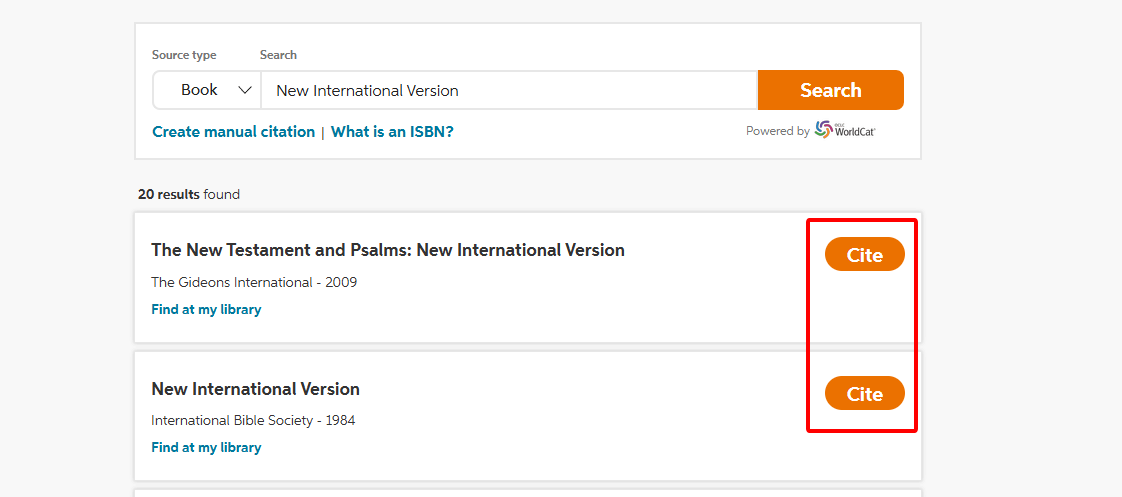Viewport: 1122px width, 497px height.
Task: Click the Source type label
Action: point(184,55)
